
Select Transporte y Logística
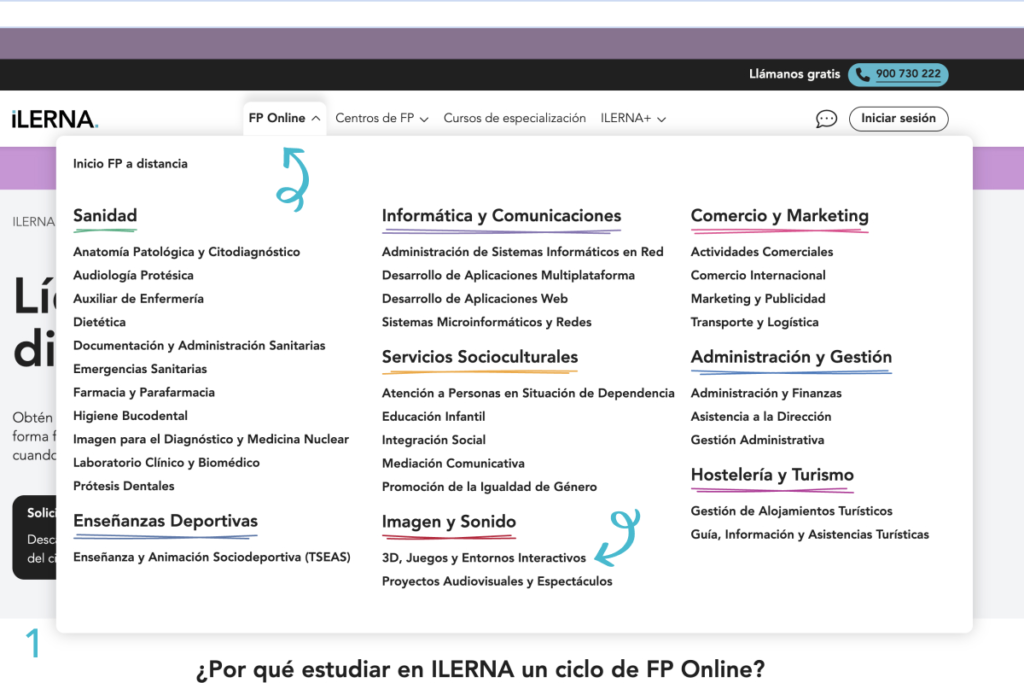[x=755, y=322]
